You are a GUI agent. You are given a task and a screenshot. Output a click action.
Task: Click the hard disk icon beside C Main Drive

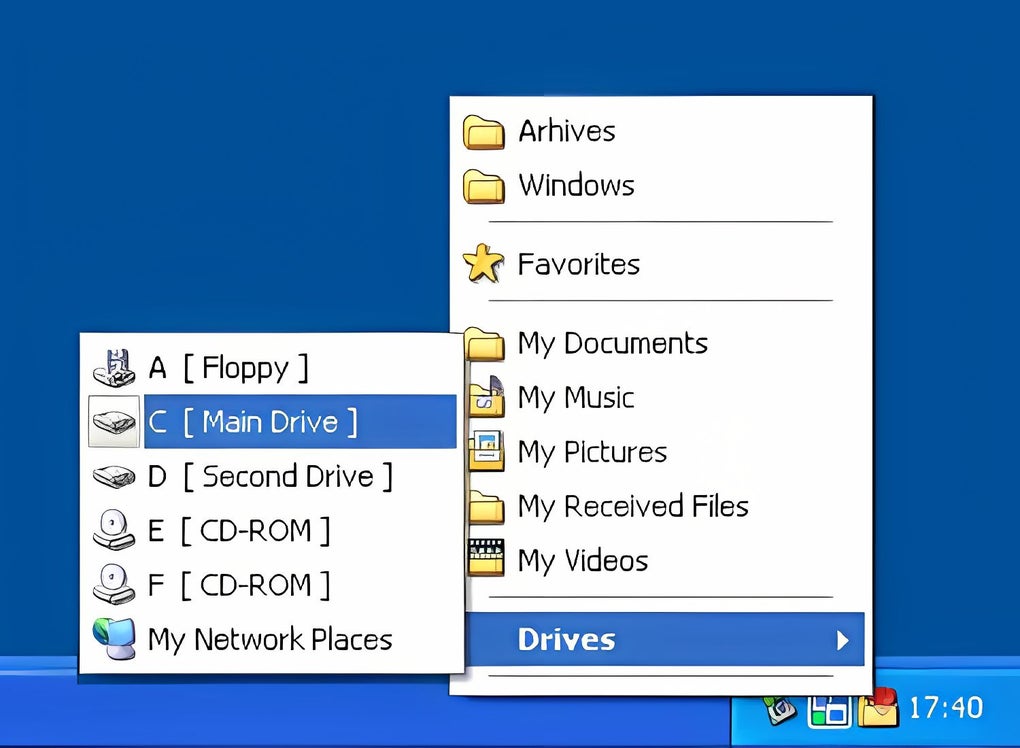pyautogui.click(x=113, y=421)
